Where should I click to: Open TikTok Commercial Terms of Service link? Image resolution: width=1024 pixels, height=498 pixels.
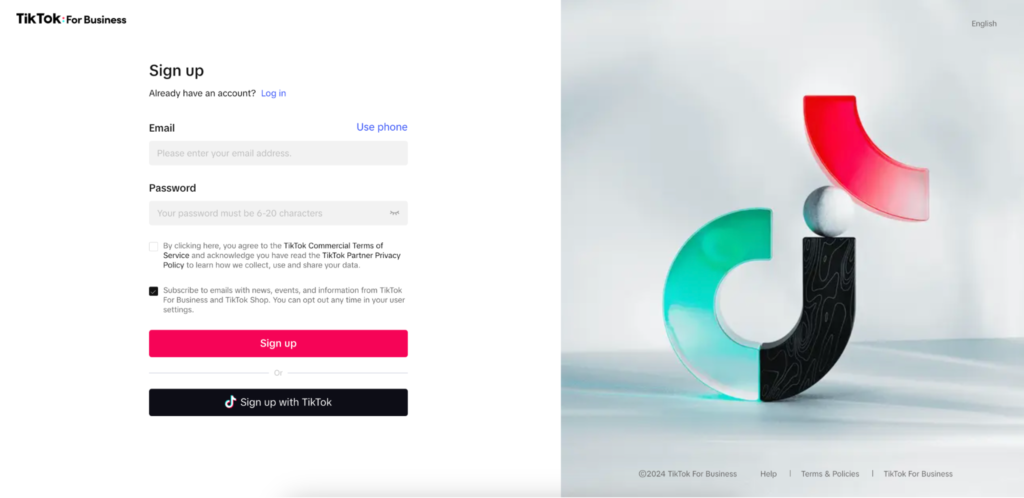pos(333,245)
